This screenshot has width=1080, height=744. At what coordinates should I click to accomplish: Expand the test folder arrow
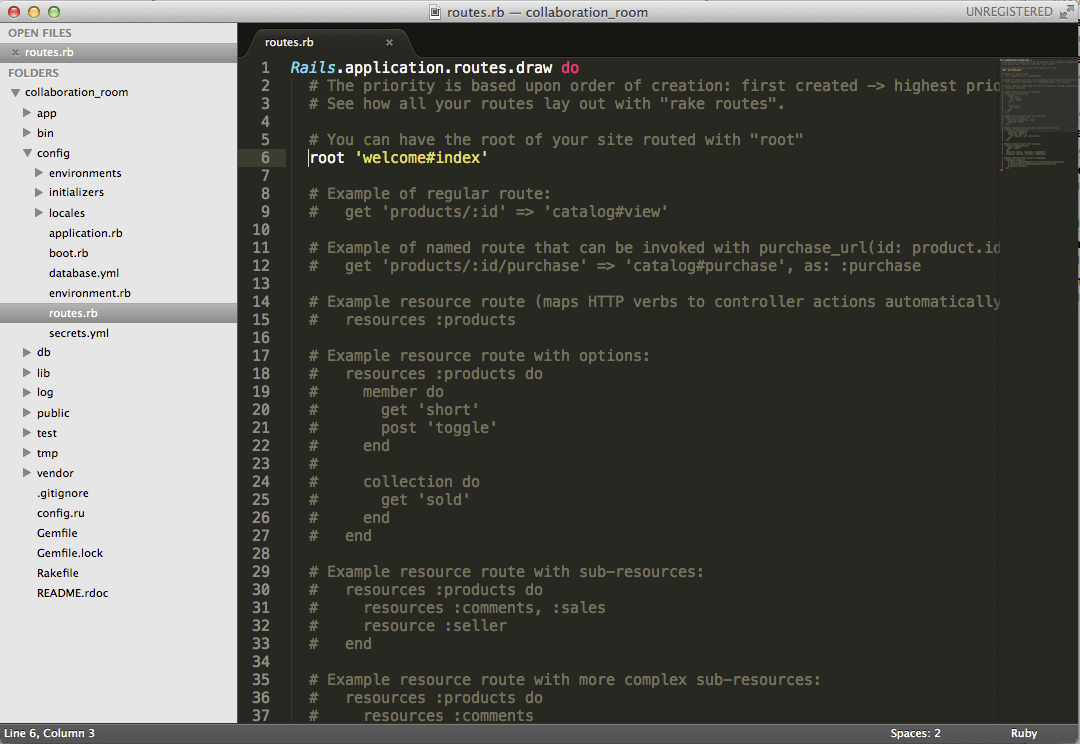tap(27, 433)
